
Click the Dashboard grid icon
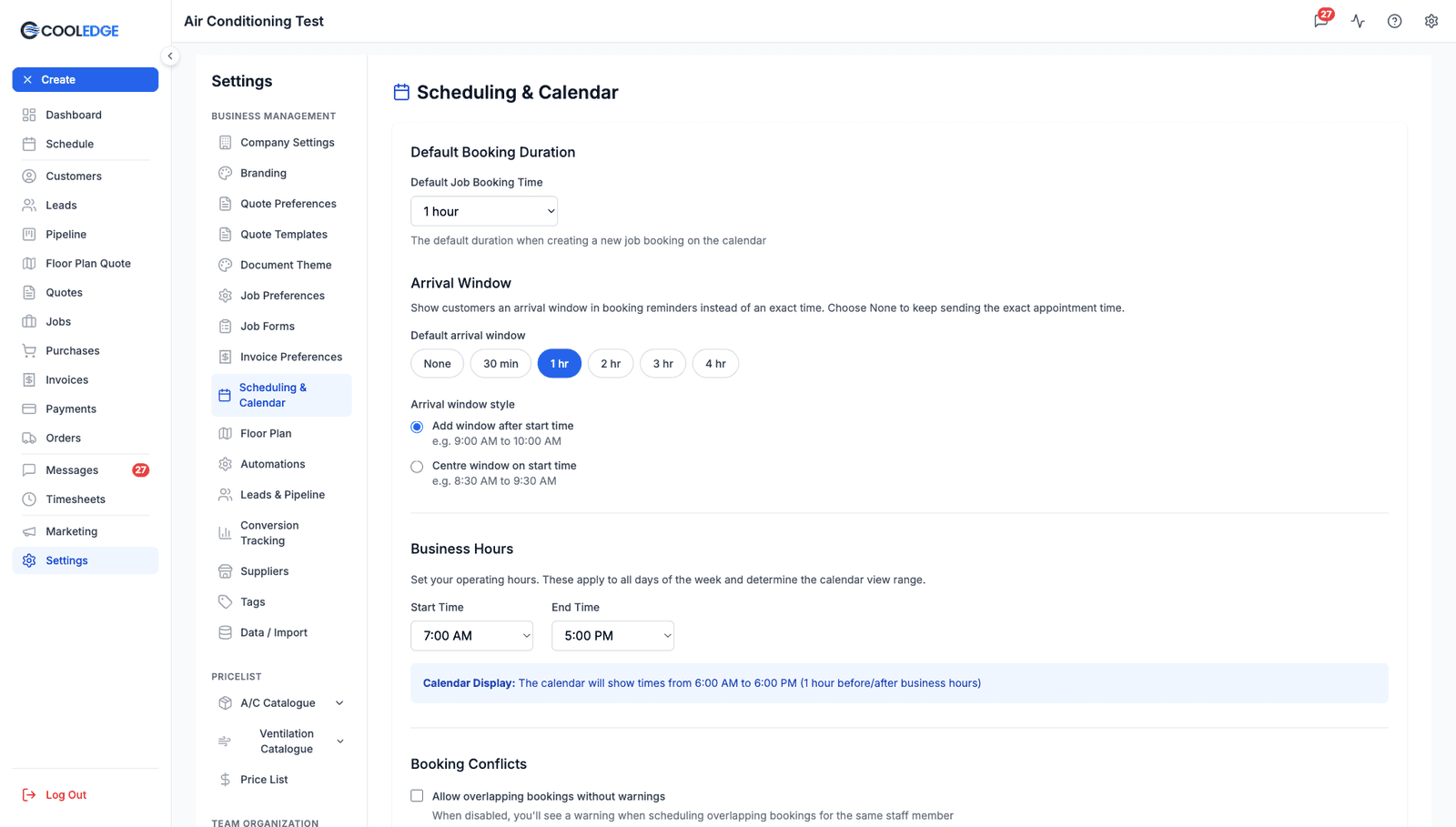[29, 115]
